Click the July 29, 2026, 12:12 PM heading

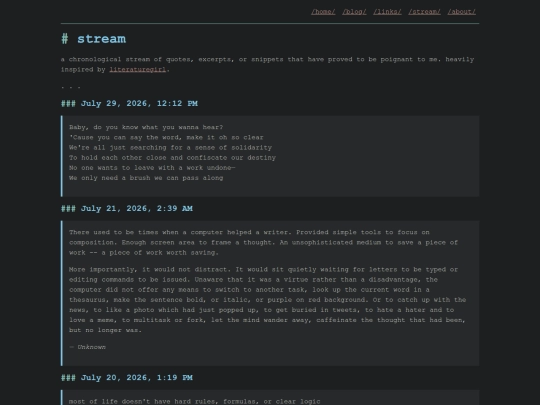pos(129,104)
